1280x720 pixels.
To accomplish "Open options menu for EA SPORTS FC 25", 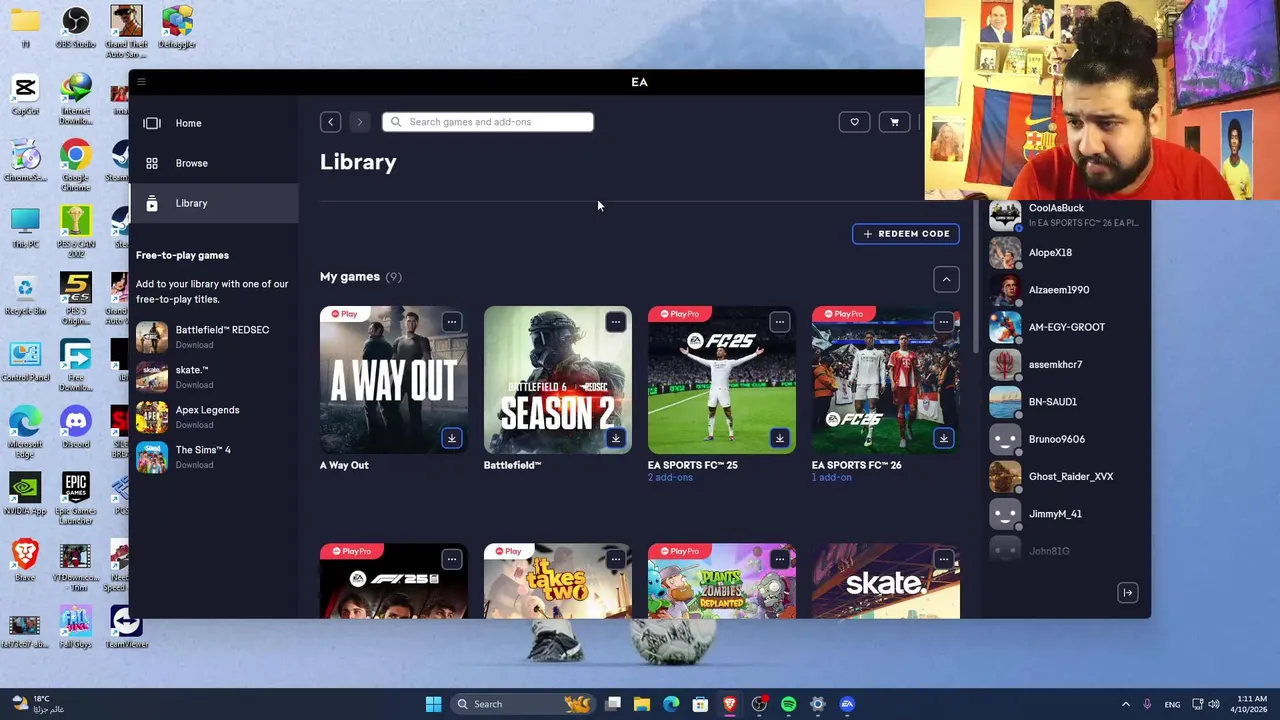I will click(x=780, y=322).
